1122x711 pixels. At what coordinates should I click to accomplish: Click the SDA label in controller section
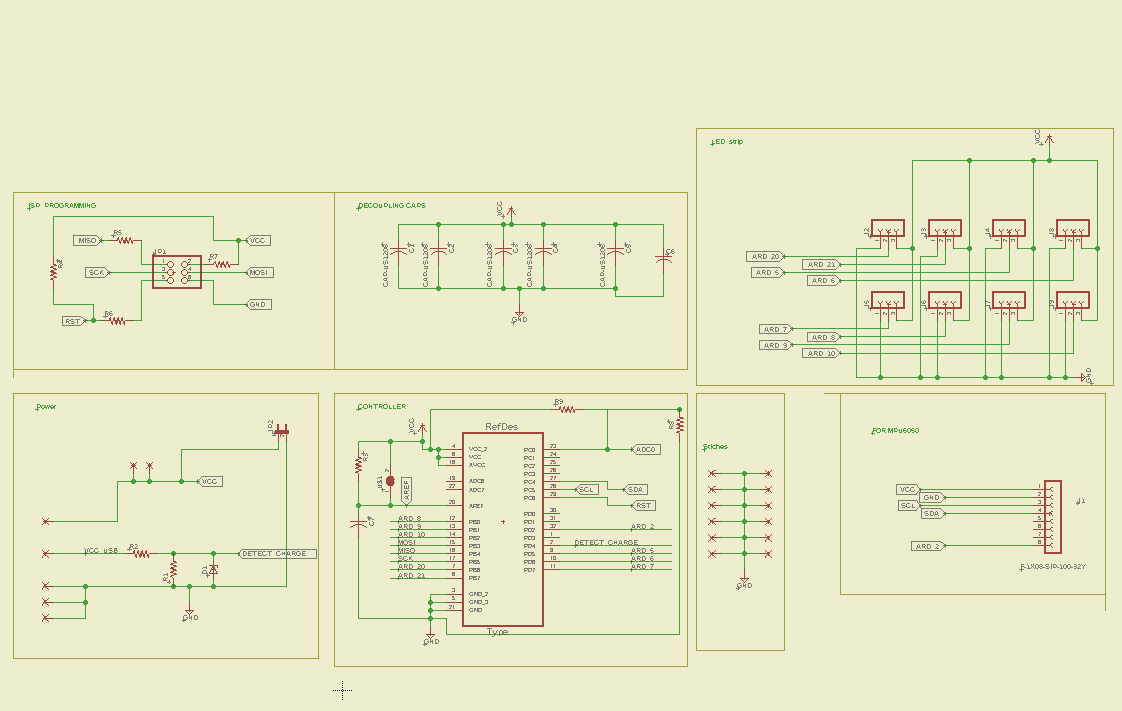point(635,490)
